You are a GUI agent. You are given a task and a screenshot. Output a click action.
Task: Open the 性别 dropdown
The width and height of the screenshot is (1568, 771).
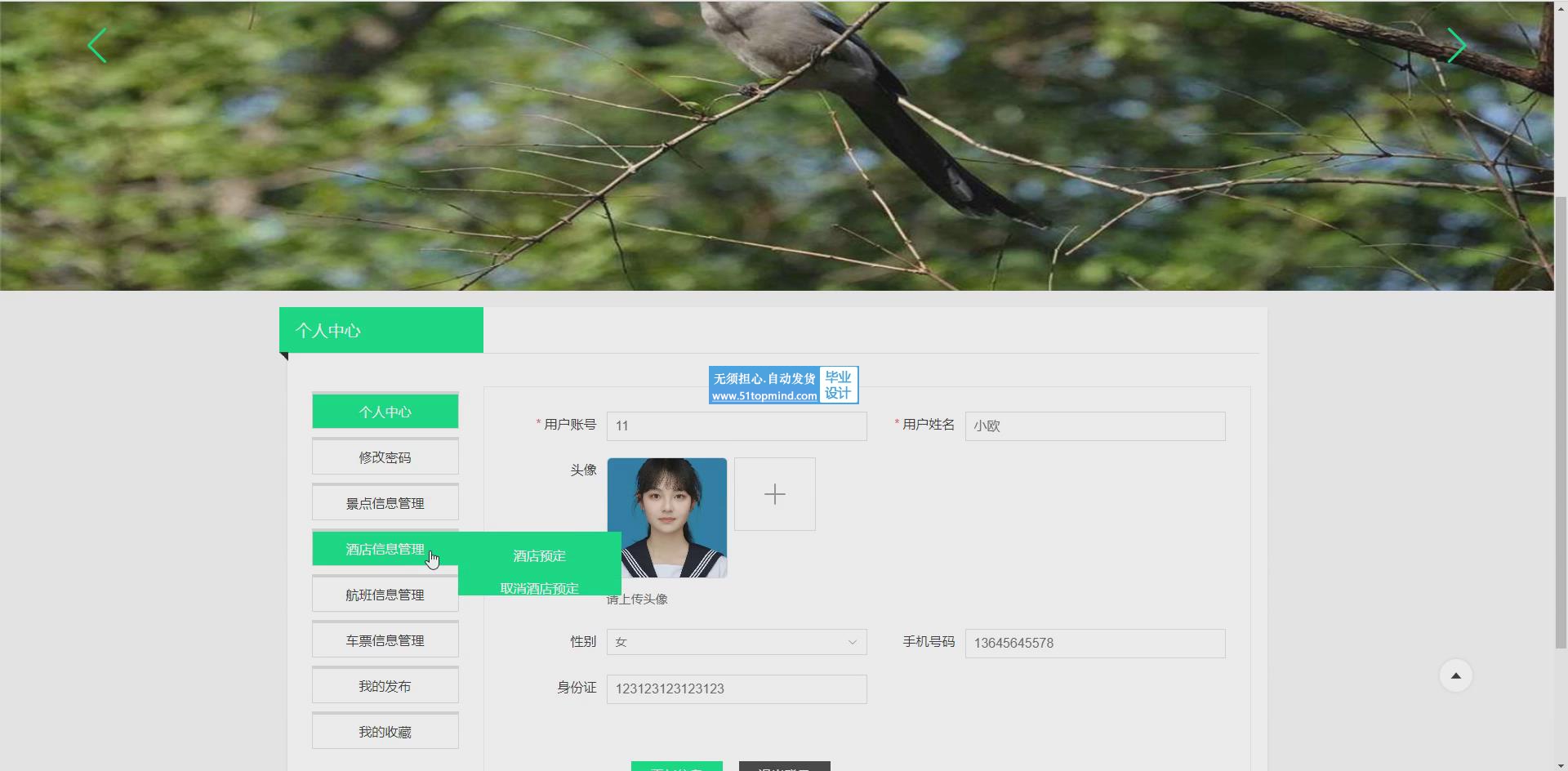point(736,642)
